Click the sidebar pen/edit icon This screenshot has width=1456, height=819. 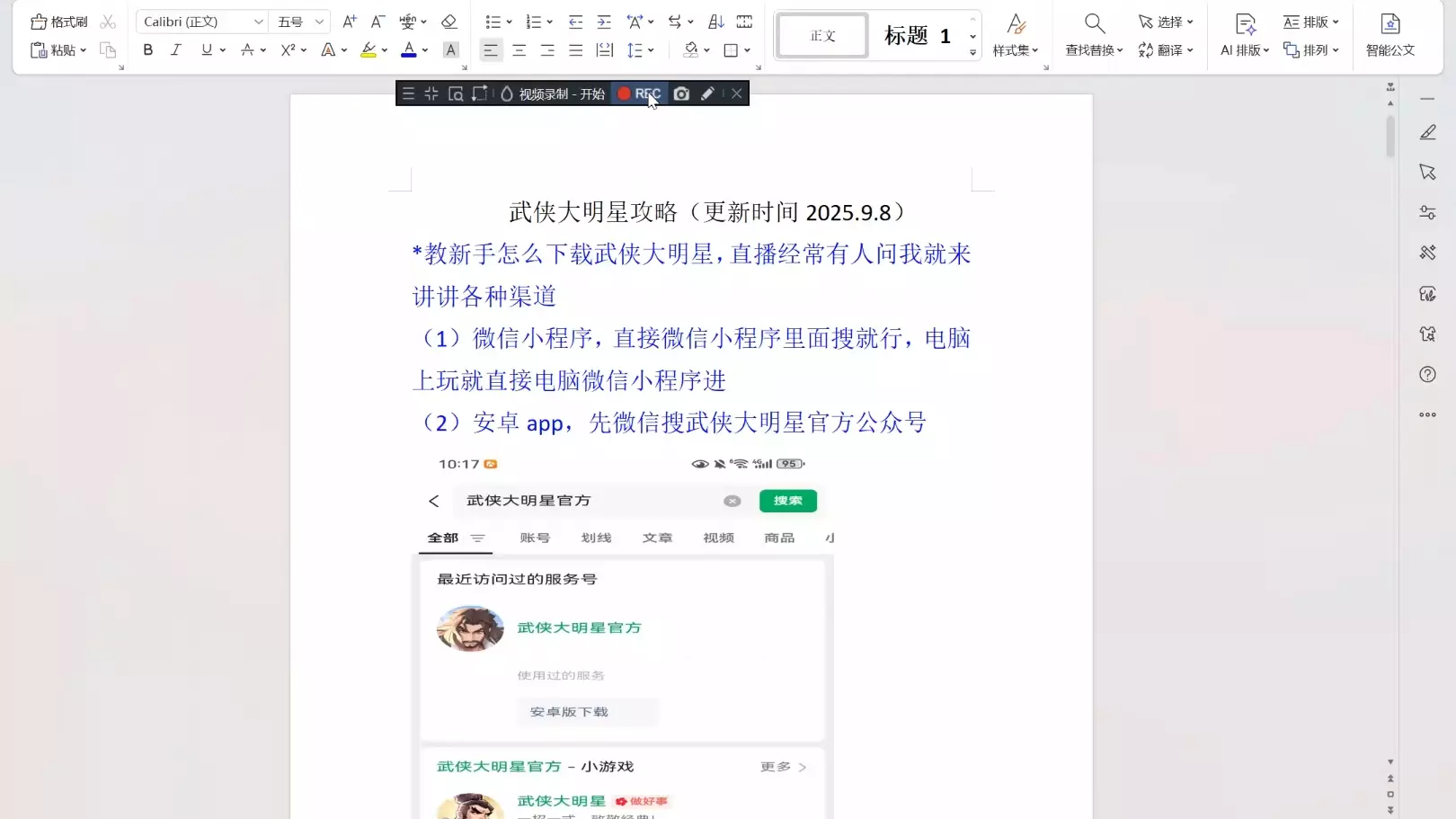point(1428,132)
